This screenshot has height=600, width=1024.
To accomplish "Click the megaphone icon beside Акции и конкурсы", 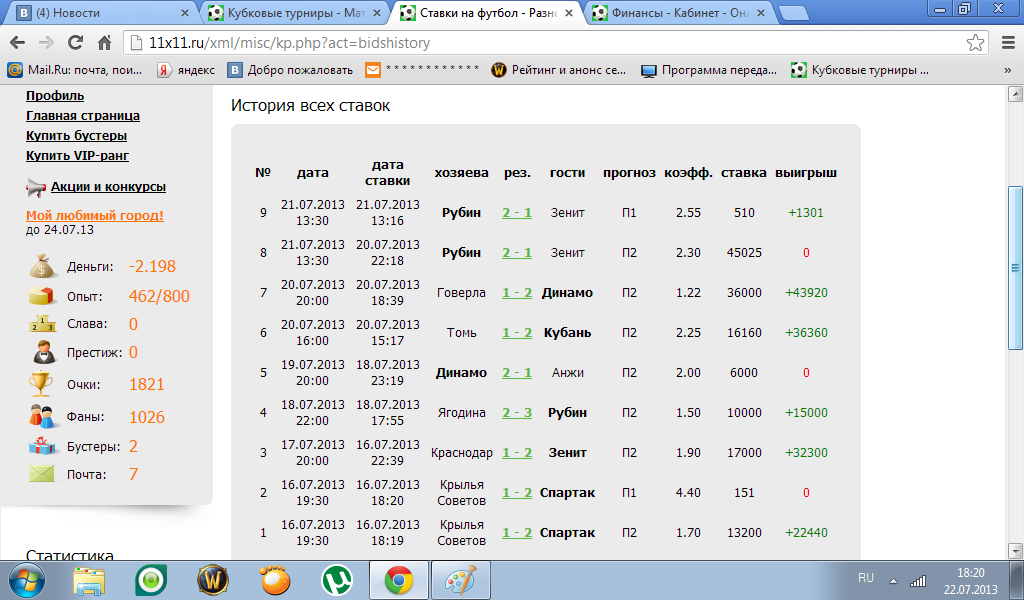I will click(x=36, y=187).
